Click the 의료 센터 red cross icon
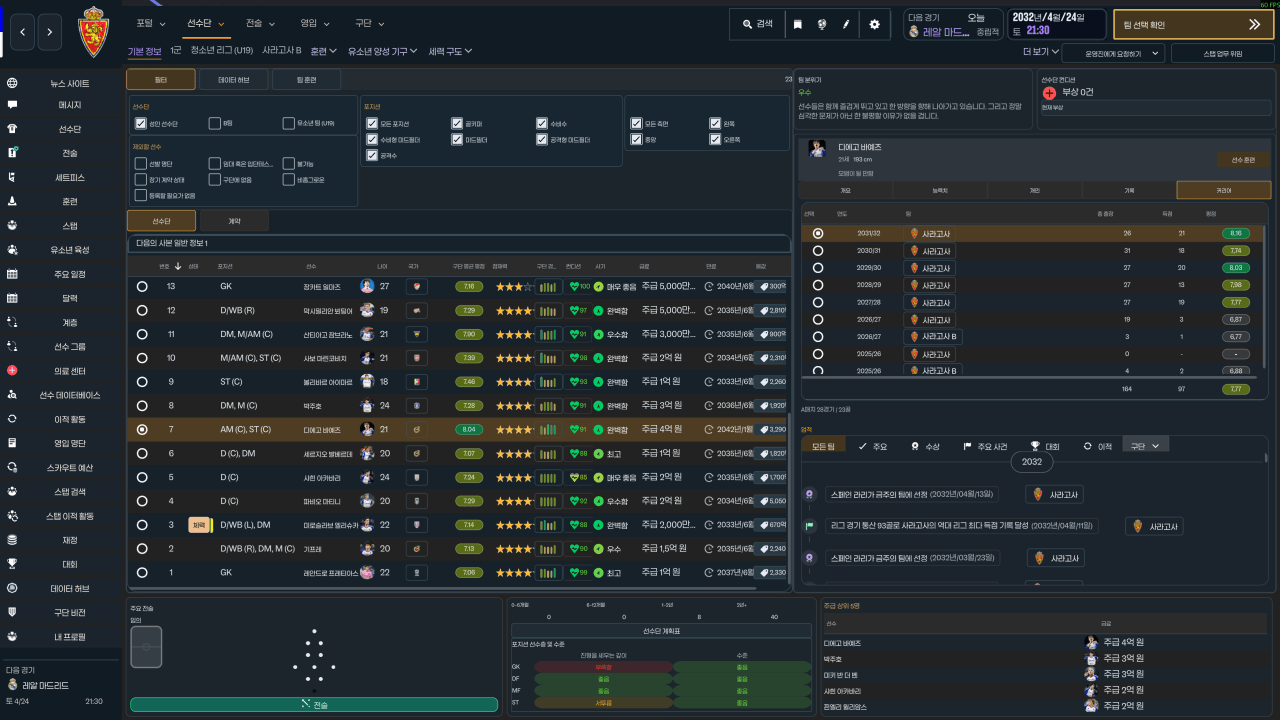 pos(12,371)
